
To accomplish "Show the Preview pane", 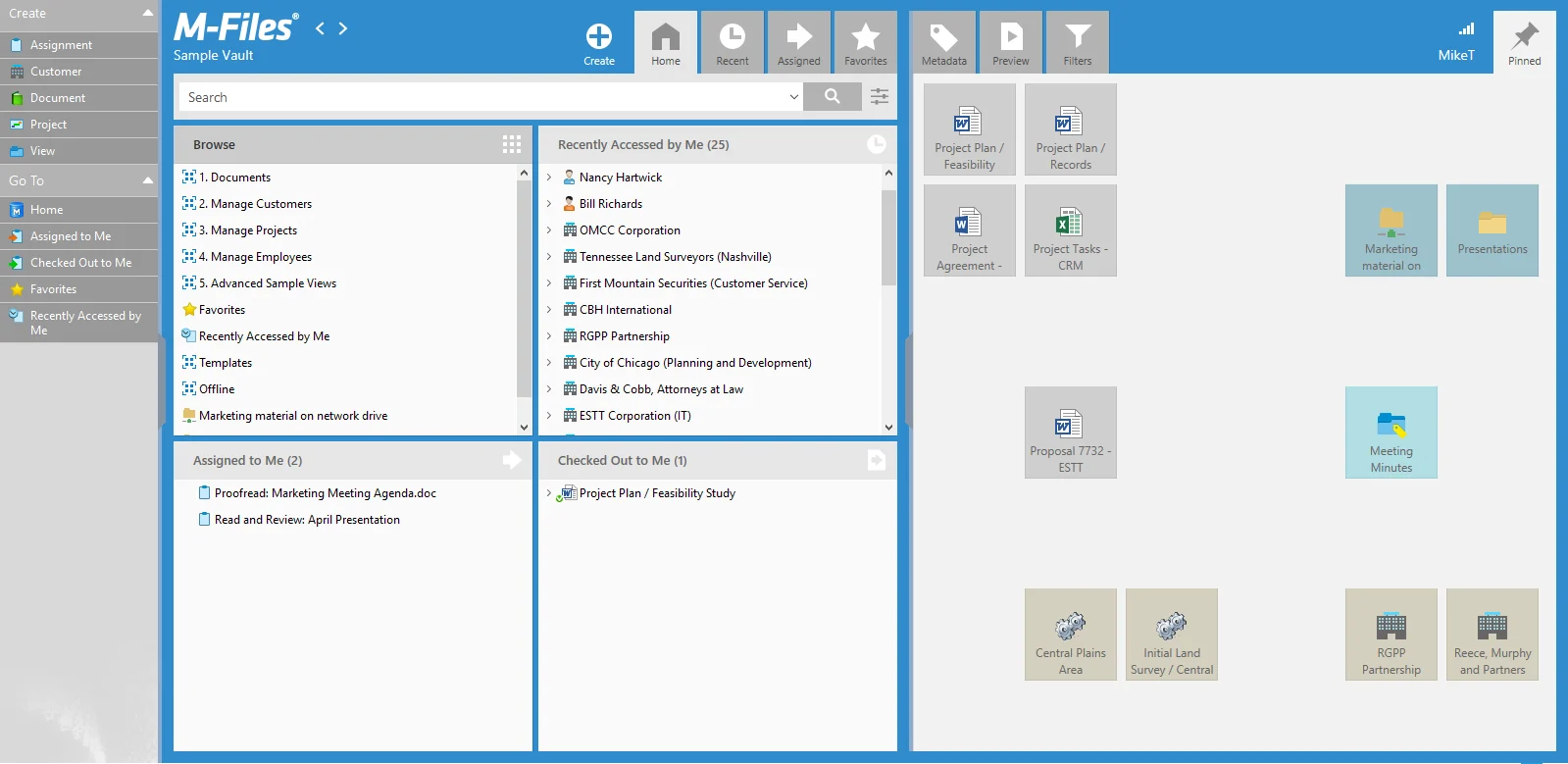I will pos(1011,42).
